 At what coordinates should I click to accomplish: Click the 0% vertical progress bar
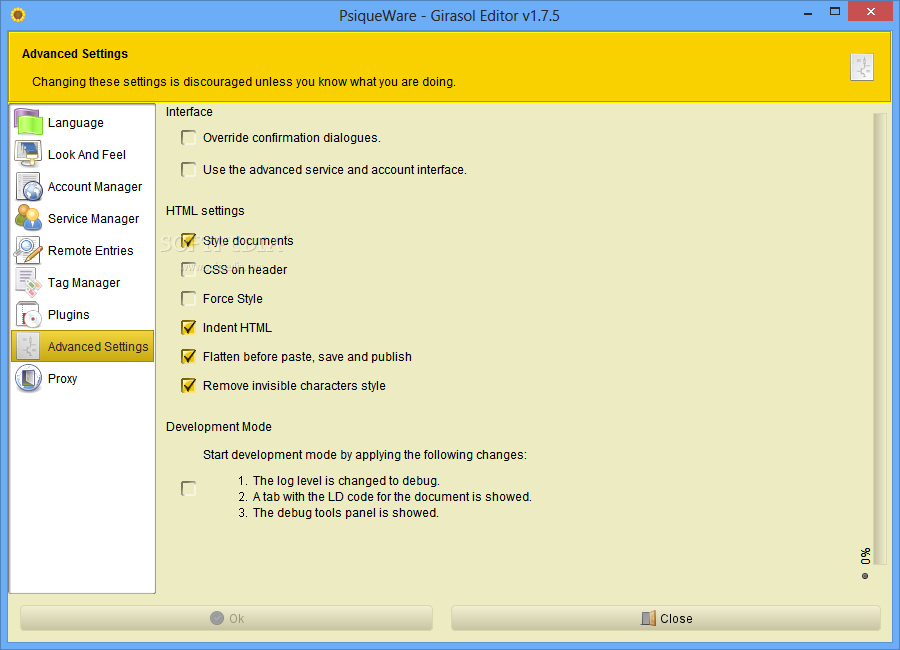[x=879, y=339]
